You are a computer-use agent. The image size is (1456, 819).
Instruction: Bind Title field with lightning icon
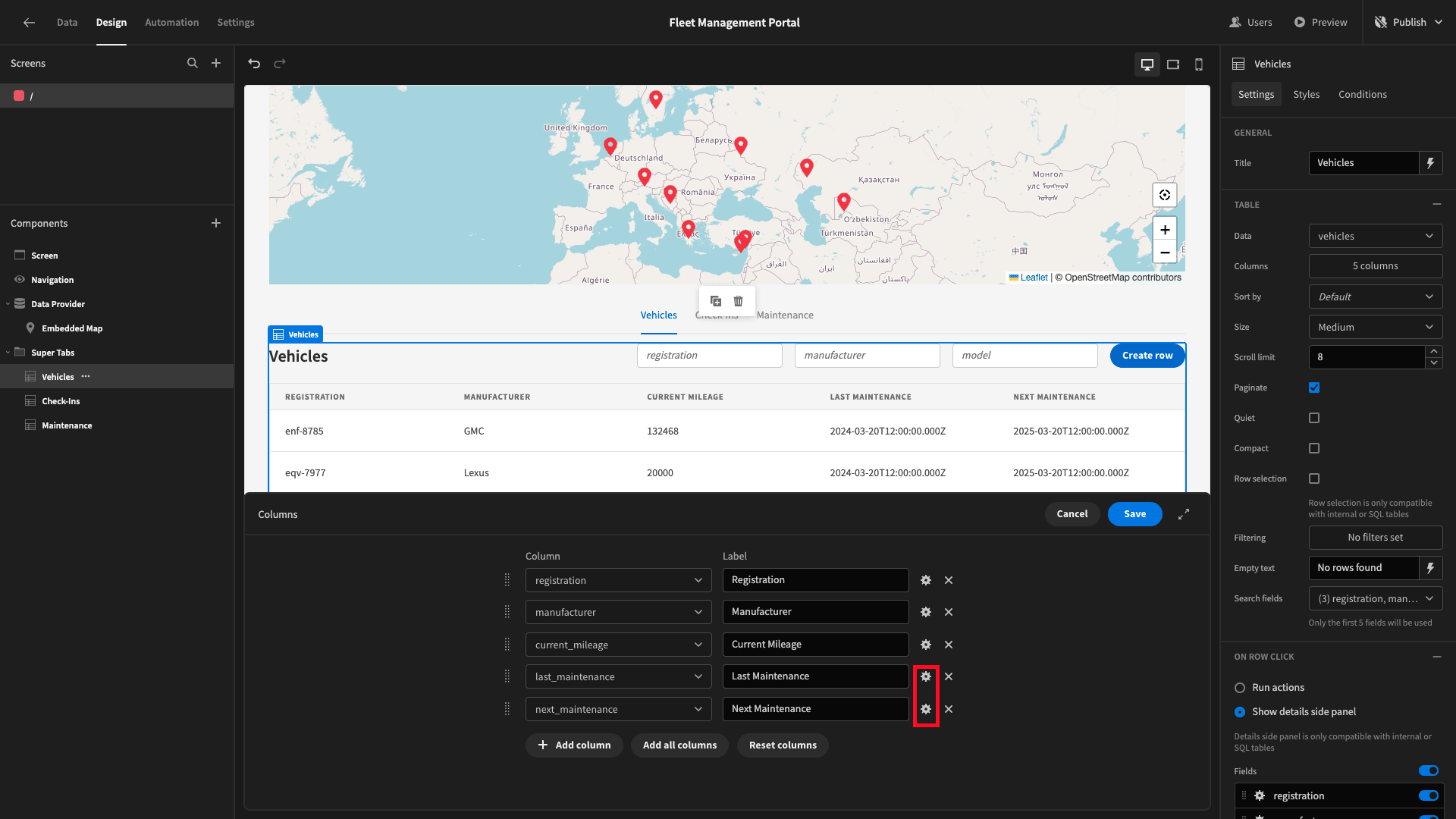click(1431, 163)
